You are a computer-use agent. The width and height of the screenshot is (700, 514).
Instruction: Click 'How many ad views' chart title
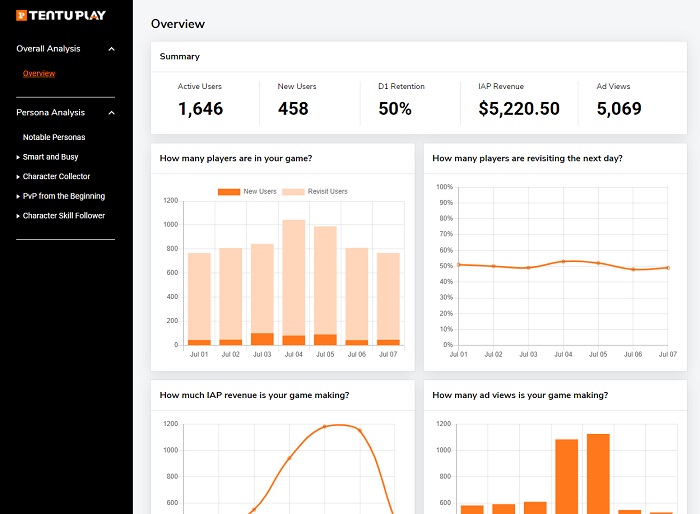coord(520,395)
